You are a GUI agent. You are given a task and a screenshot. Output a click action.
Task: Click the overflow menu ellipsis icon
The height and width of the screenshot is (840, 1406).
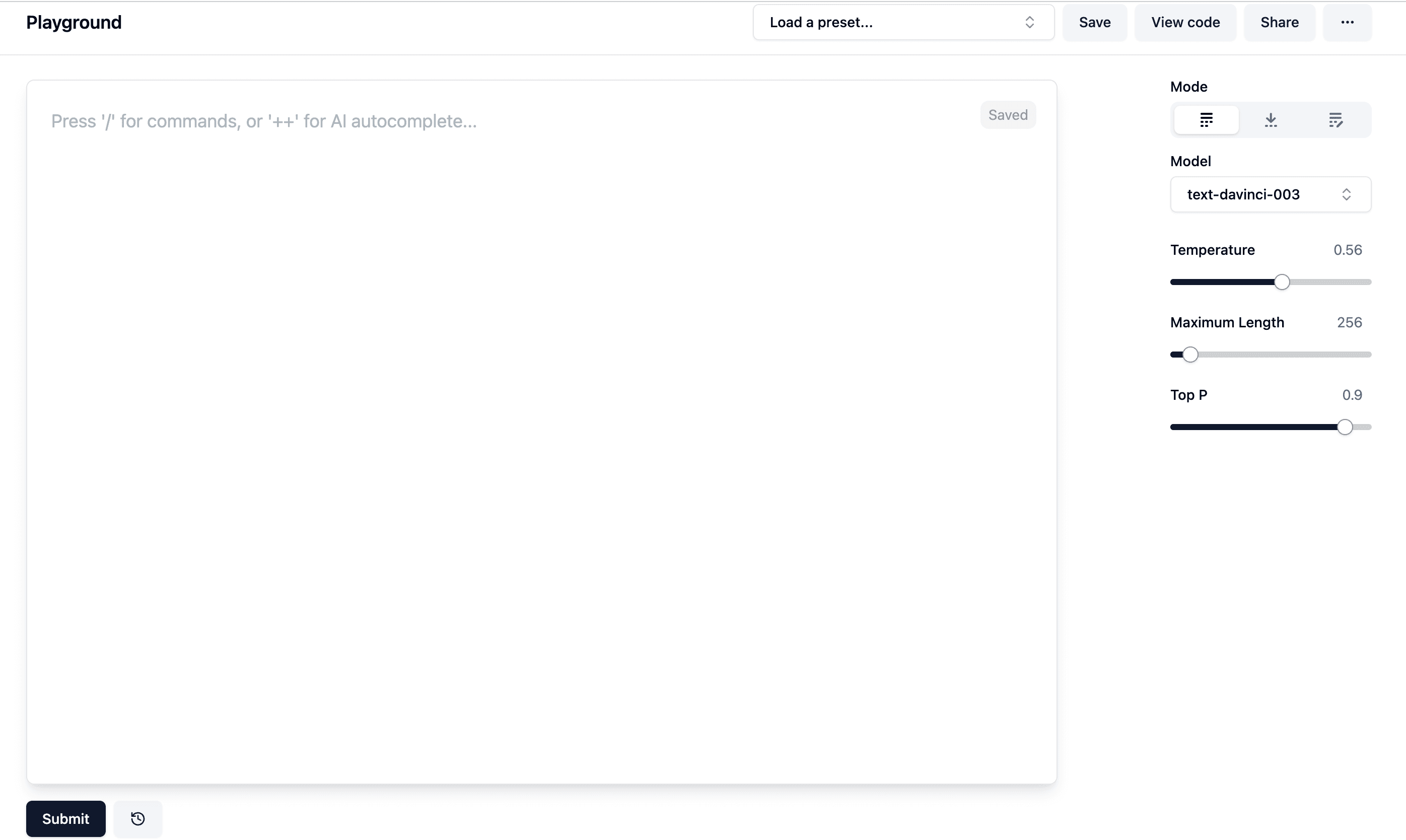1347,22
